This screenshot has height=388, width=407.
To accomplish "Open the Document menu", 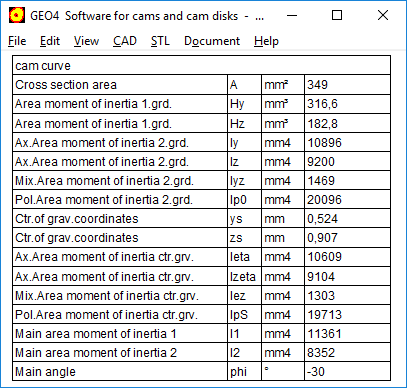I will (x=212, y=41).
